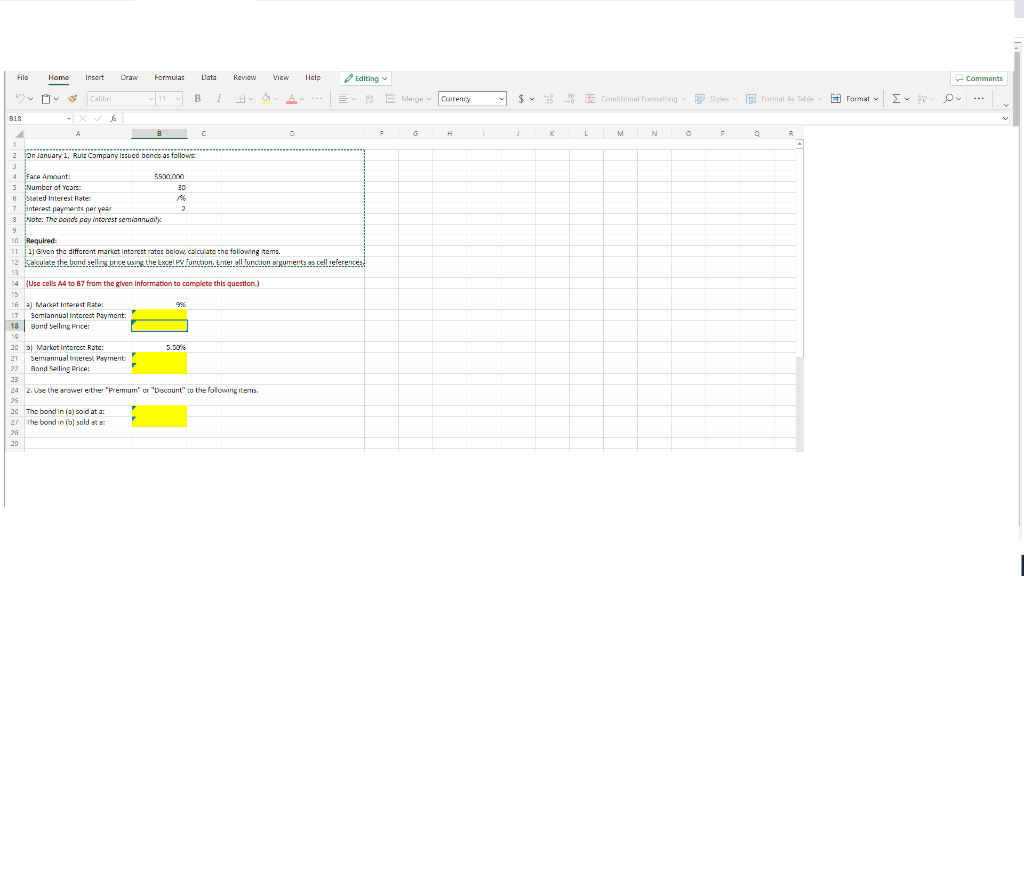Open the Editing mode selector
This screenshot has width=1024, height=895.
tap(365, 78)
